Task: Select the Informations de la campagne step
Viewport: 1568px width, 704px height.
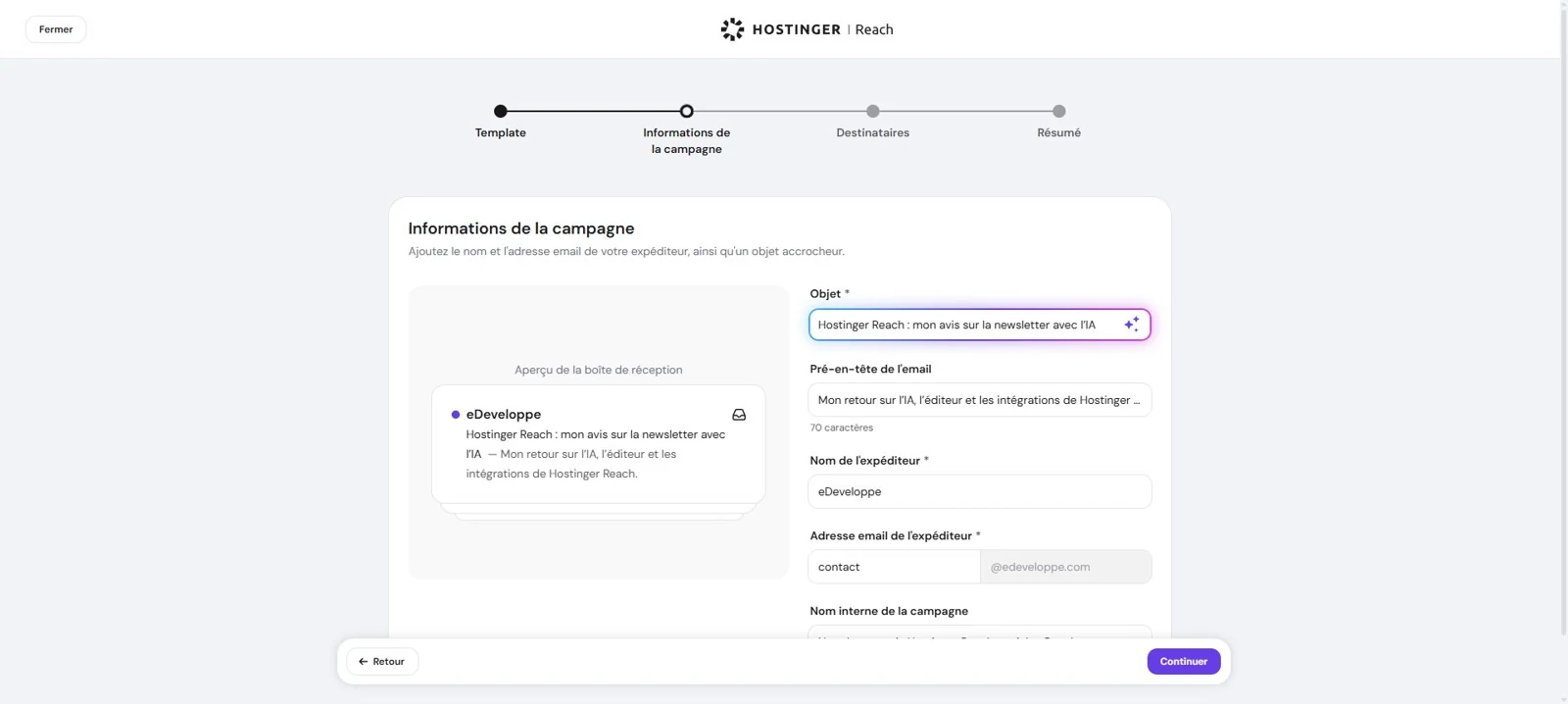Action: point(687,112)
